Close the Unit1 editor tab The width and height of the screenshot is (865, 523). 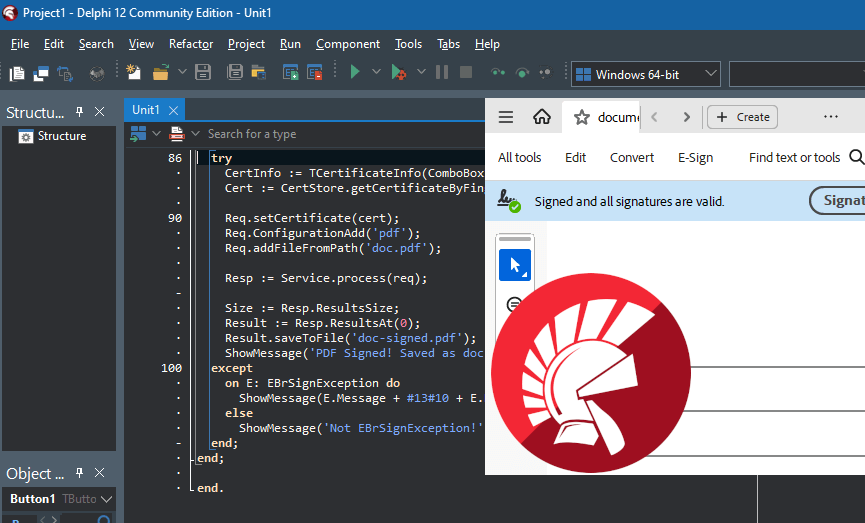point(173,110)
